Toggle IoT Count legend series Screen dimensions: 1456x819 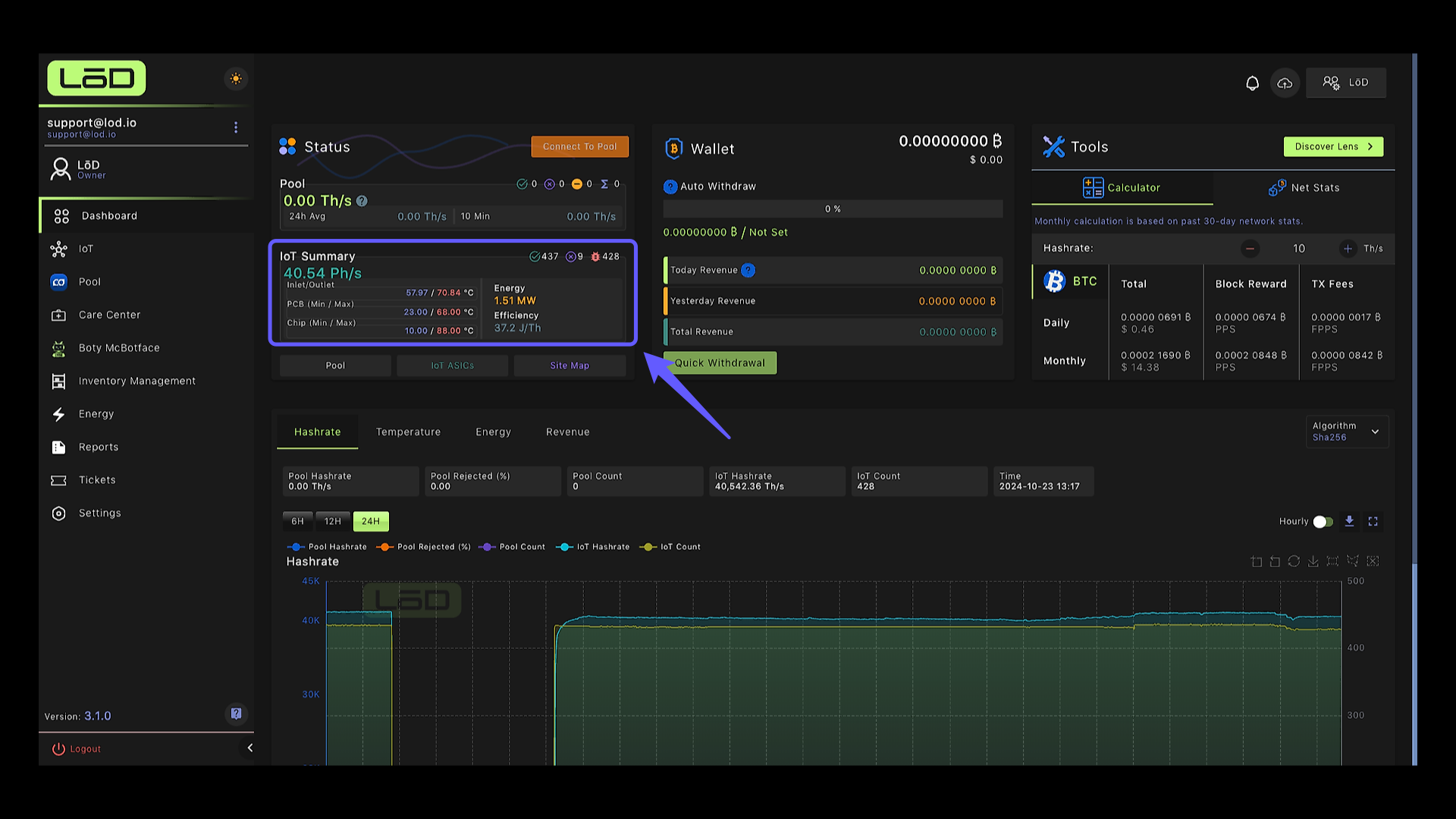click(670, 547)
